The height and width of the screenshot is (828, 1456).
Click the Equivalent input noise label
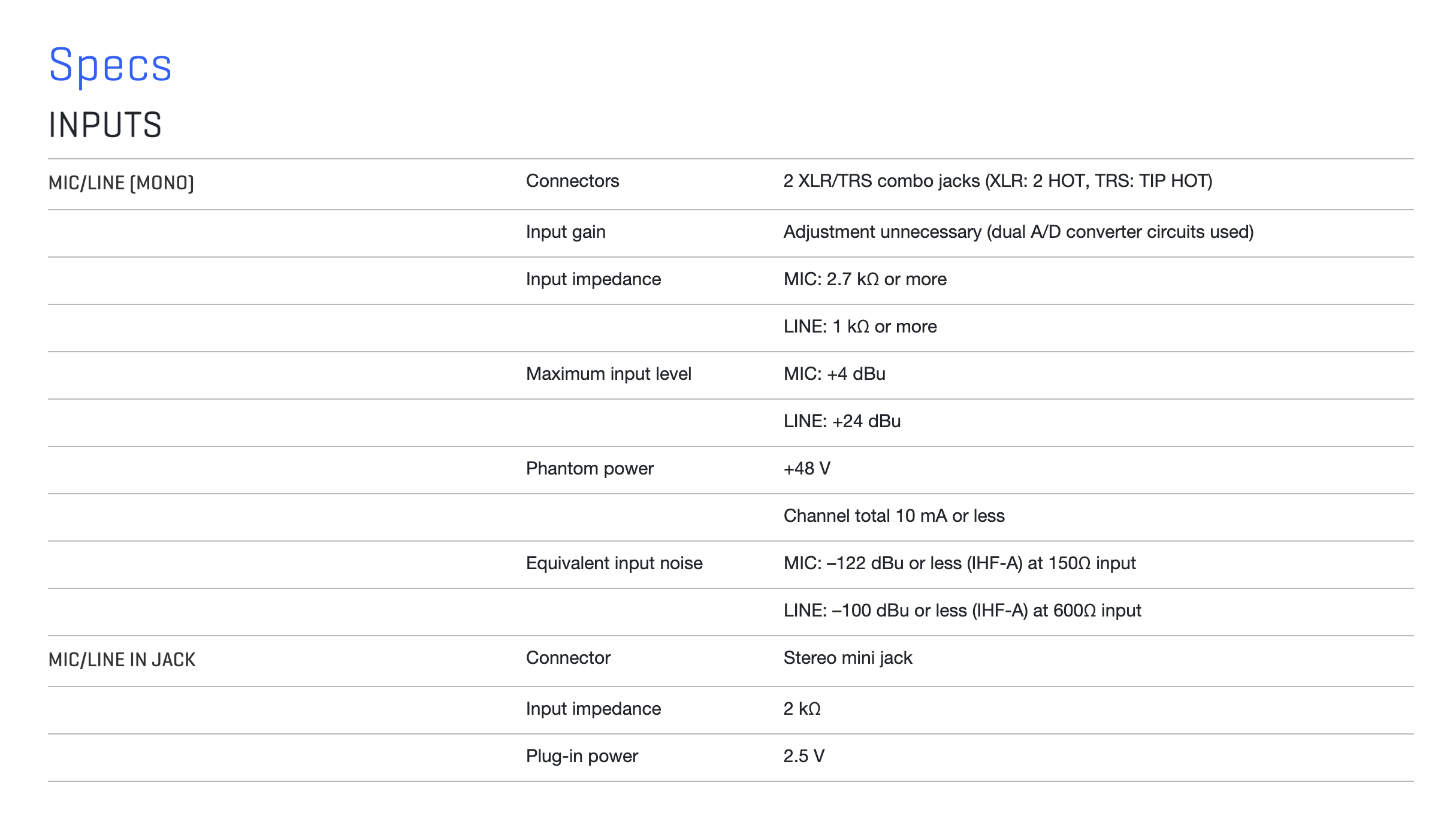[x=614, y=563]
